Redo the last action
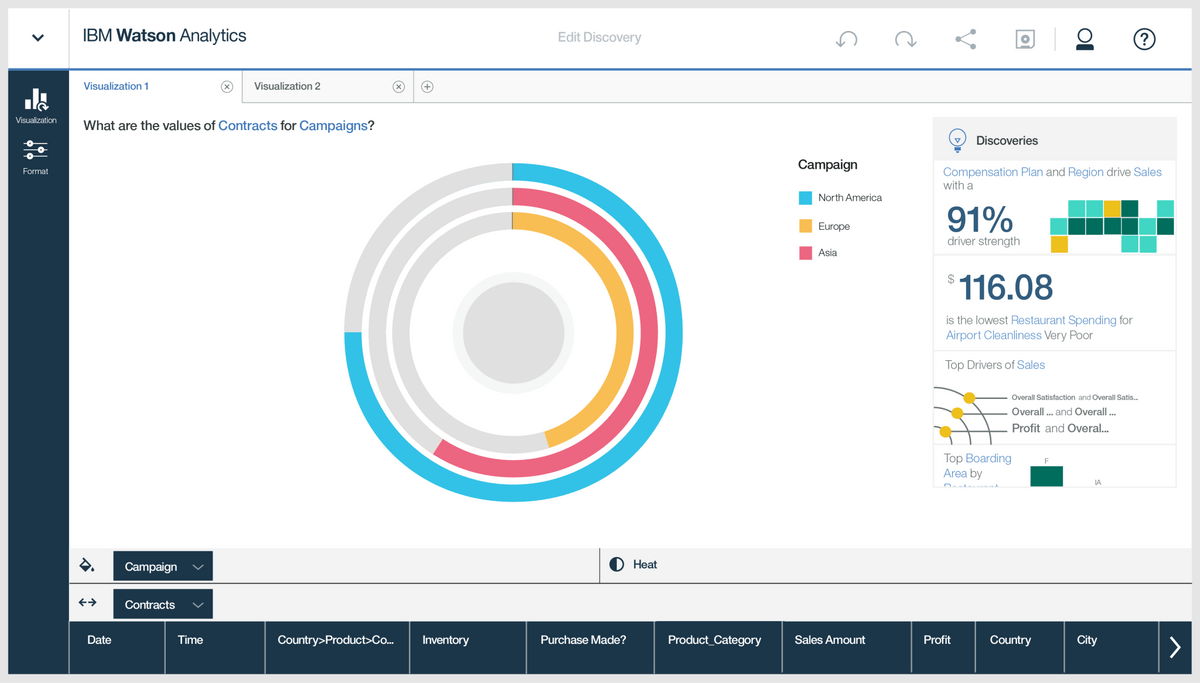This screenshot has height=683, width=1200. (x=905, y=39)
